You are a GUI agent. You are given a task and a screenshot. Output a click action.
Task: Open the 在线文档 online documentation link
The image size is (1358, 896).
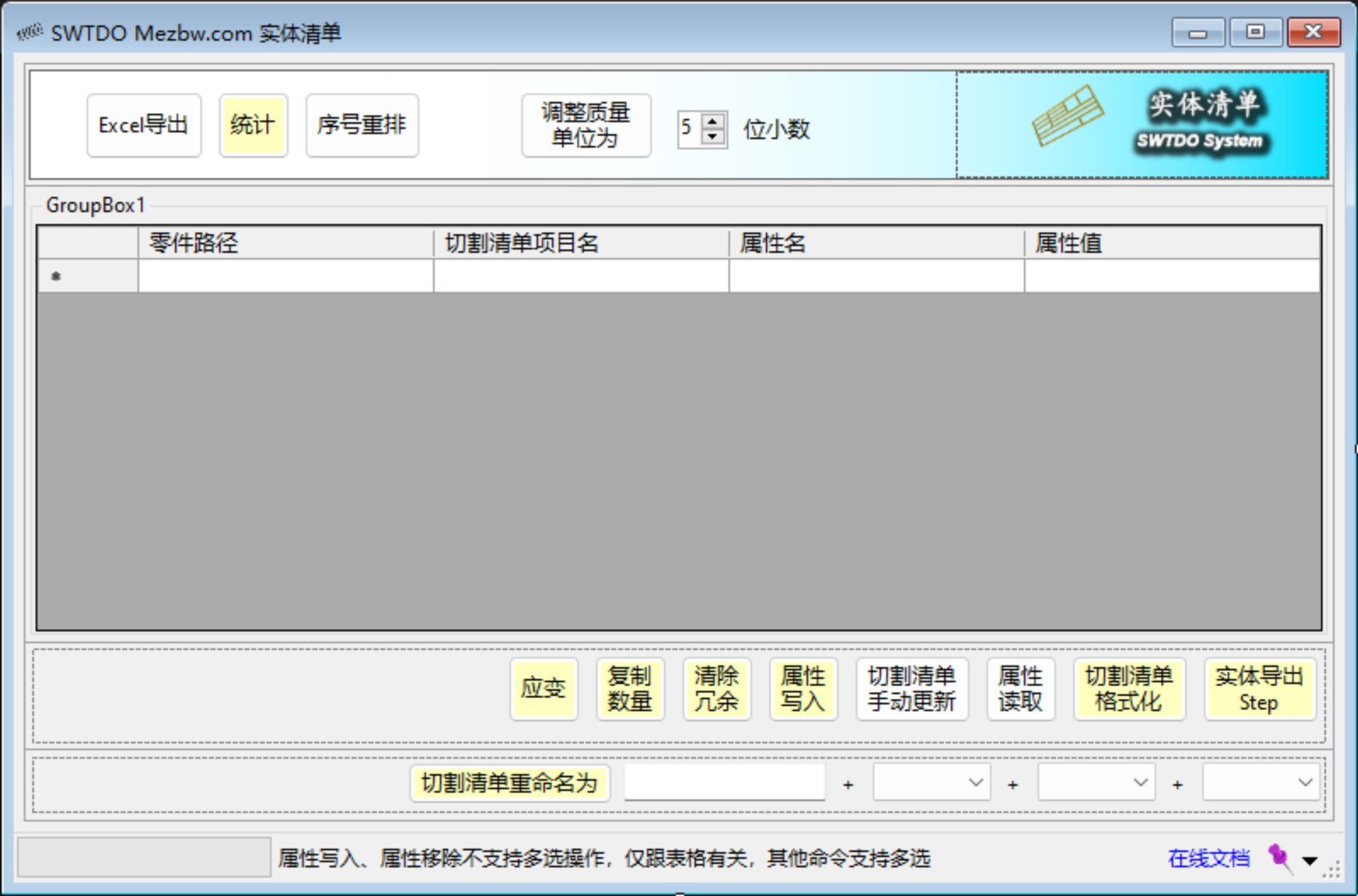(1209, 859)
